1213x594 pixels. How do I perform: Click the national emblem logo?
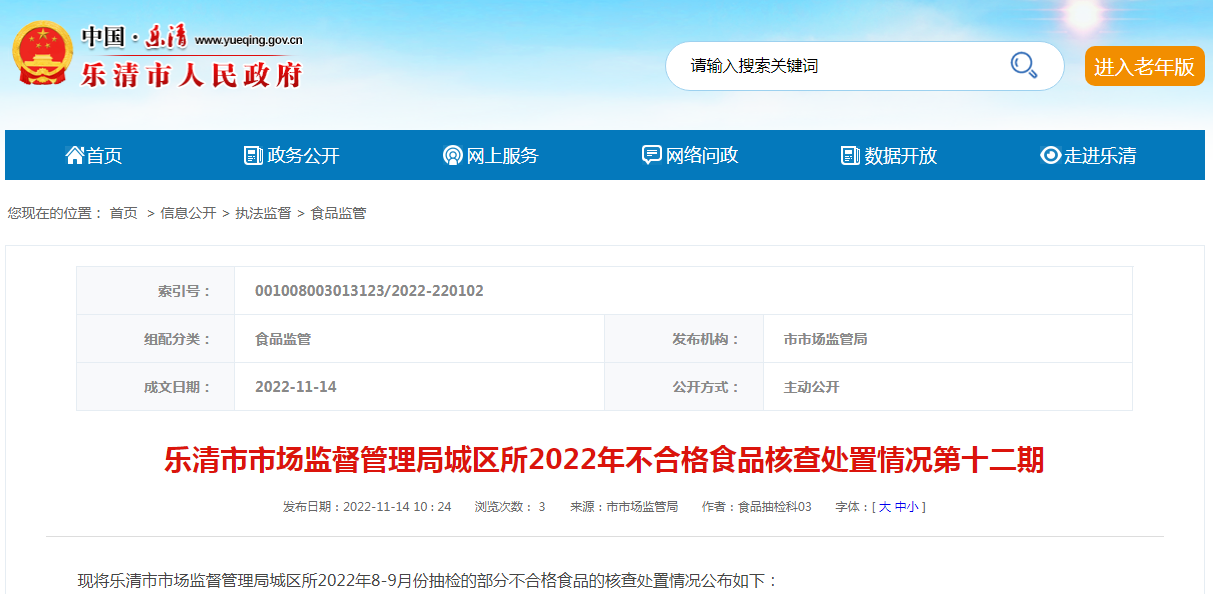(43, 54)
